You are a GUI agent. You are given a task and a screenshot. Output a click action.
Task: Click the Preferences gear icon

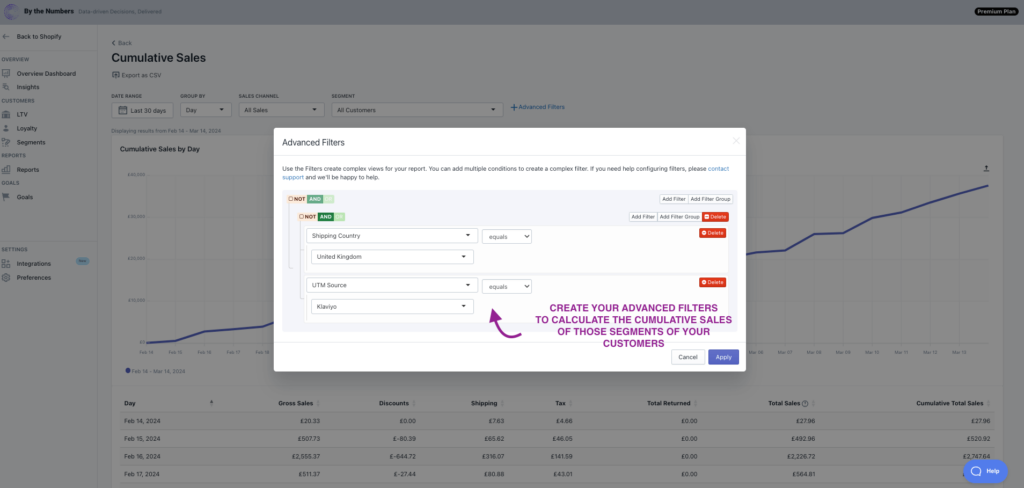pos(6,278)
